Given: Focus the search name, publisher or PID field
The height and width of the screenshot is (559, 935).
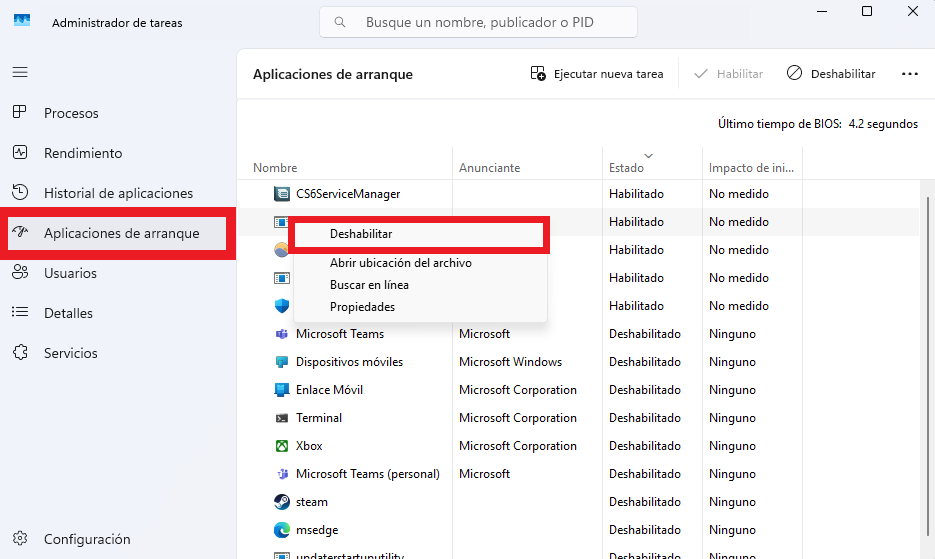Looking at the screenshot, I should pos(478,22).
